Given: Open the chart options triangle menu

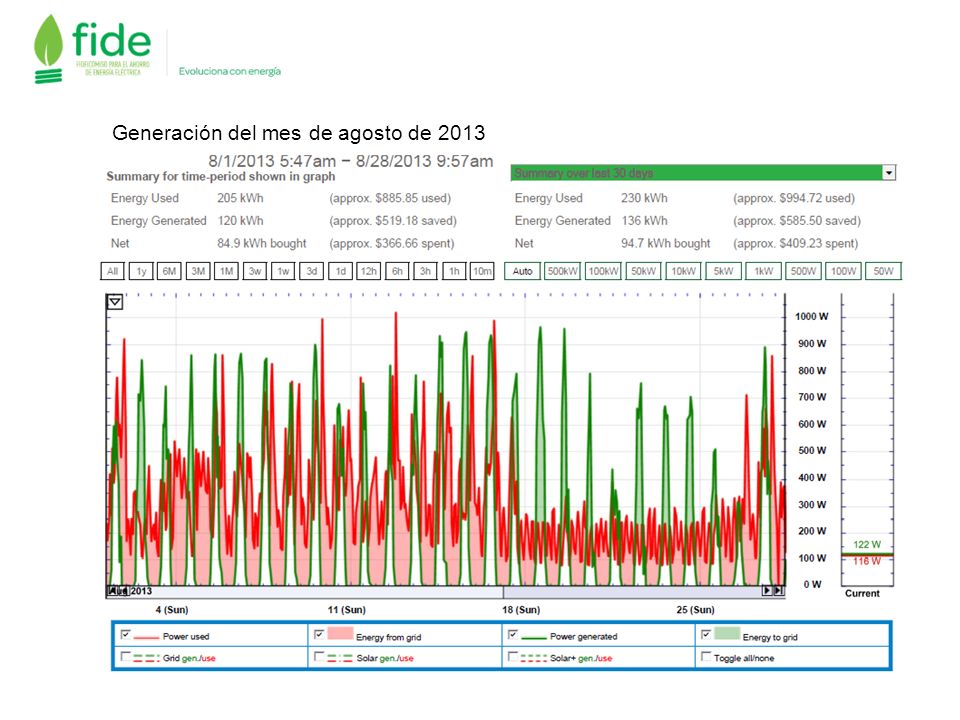Looking at the screenshot, I should 114,302.
